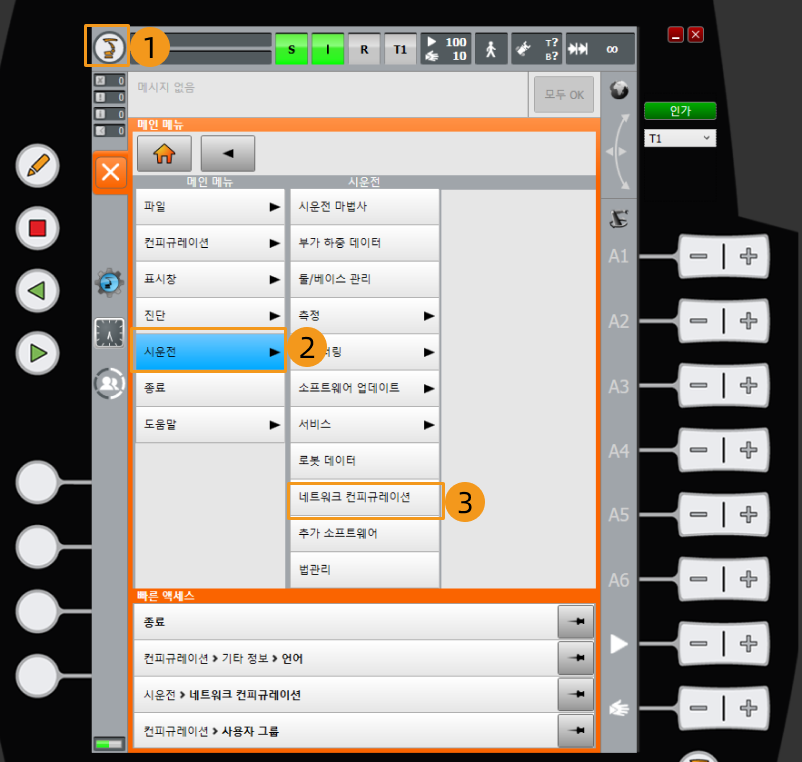
Task: Open 부가 하중 데이터
Action: 365,243
